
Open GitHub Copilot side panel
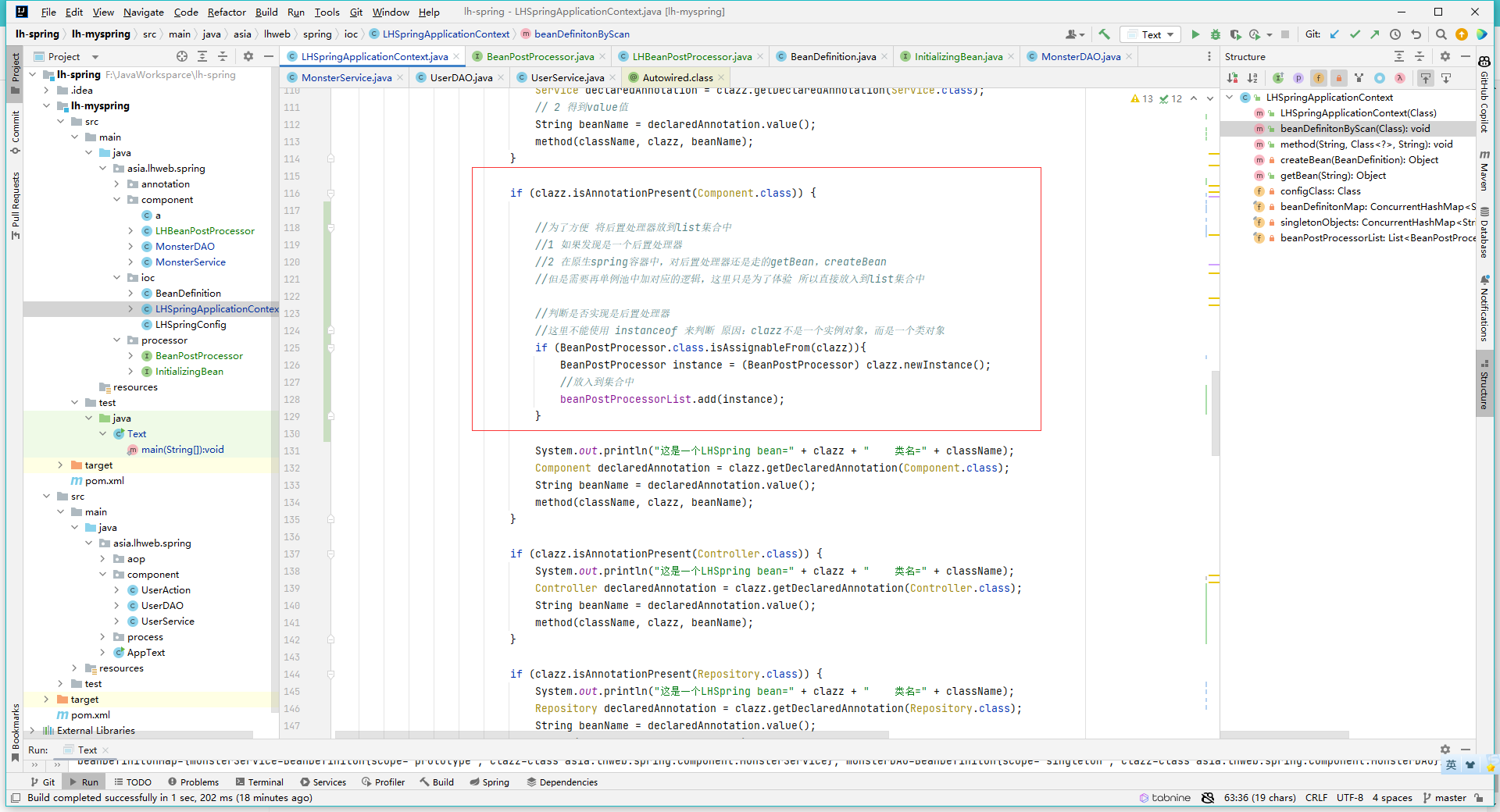pyautogui.click(x=1484, y=94)
